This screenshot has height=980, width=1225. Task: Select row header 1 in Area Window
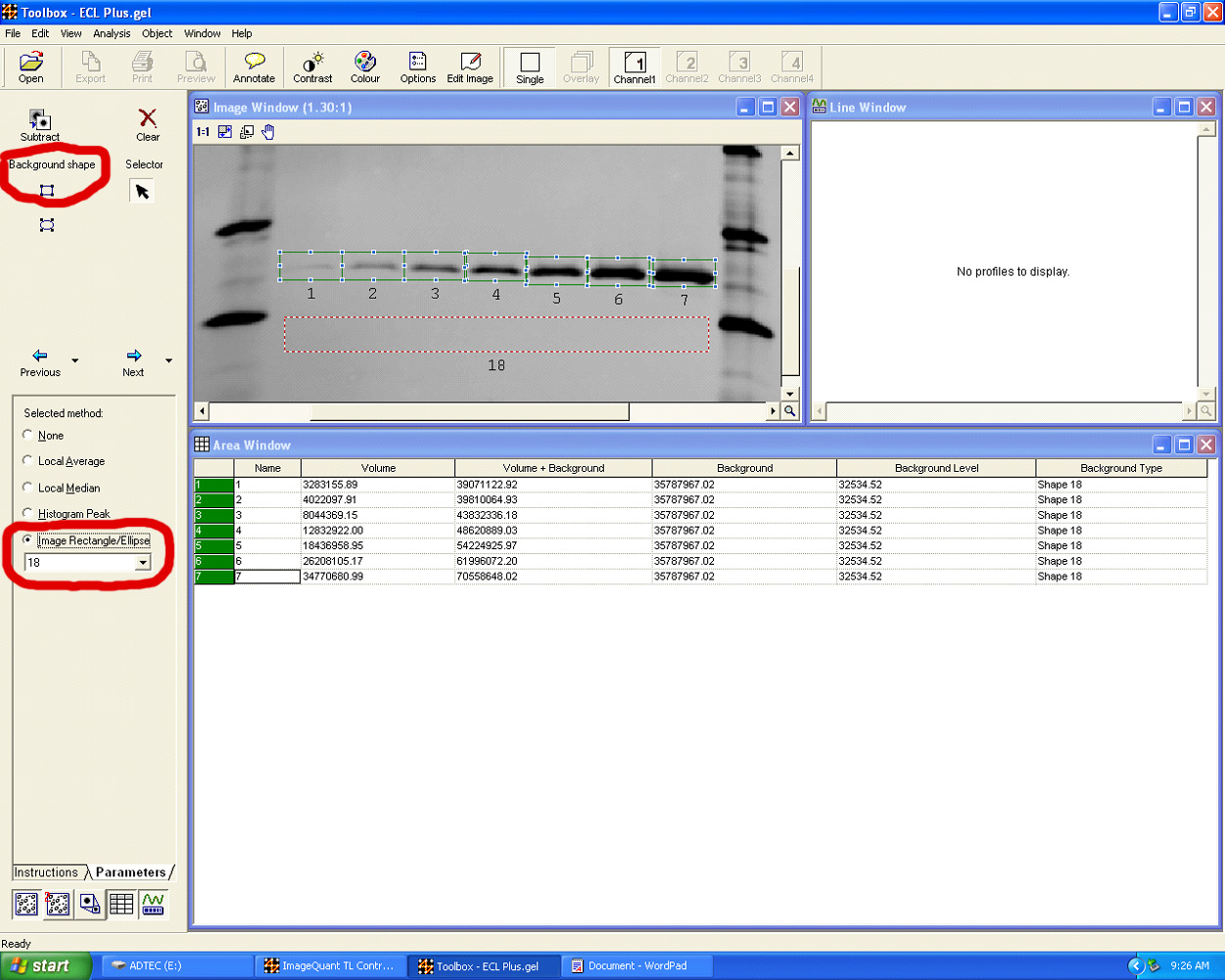click(x=213, y=485)
